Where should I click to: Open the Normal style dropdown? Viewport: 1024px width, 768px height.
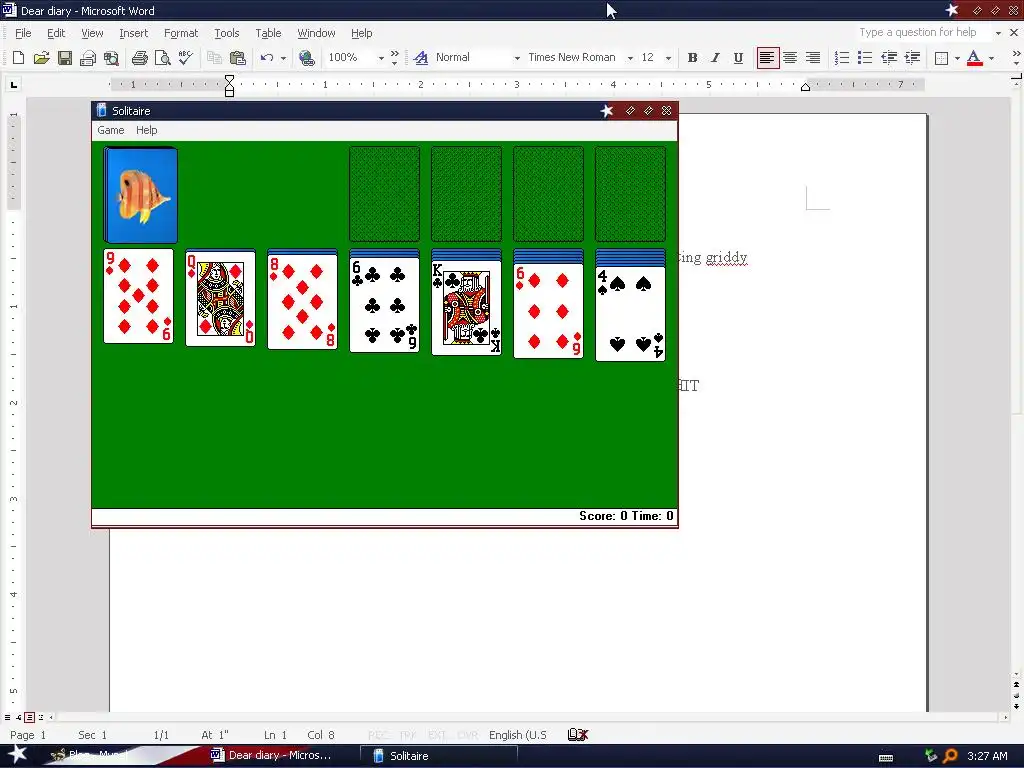(517, 58)
